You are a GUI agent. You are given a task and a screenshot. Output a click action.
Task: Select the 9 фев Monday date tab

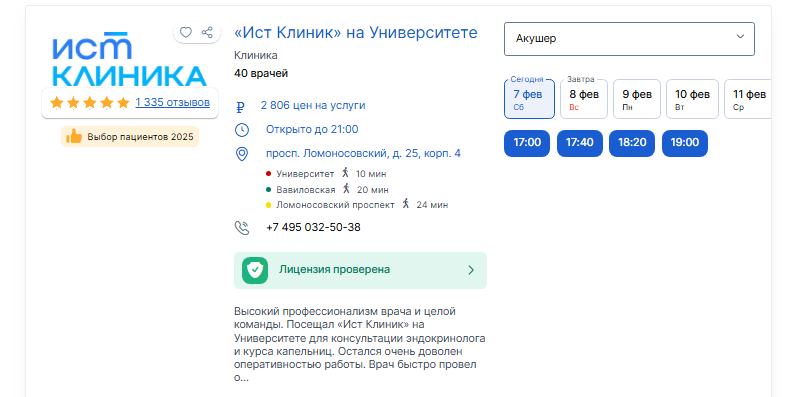[637, 99]
